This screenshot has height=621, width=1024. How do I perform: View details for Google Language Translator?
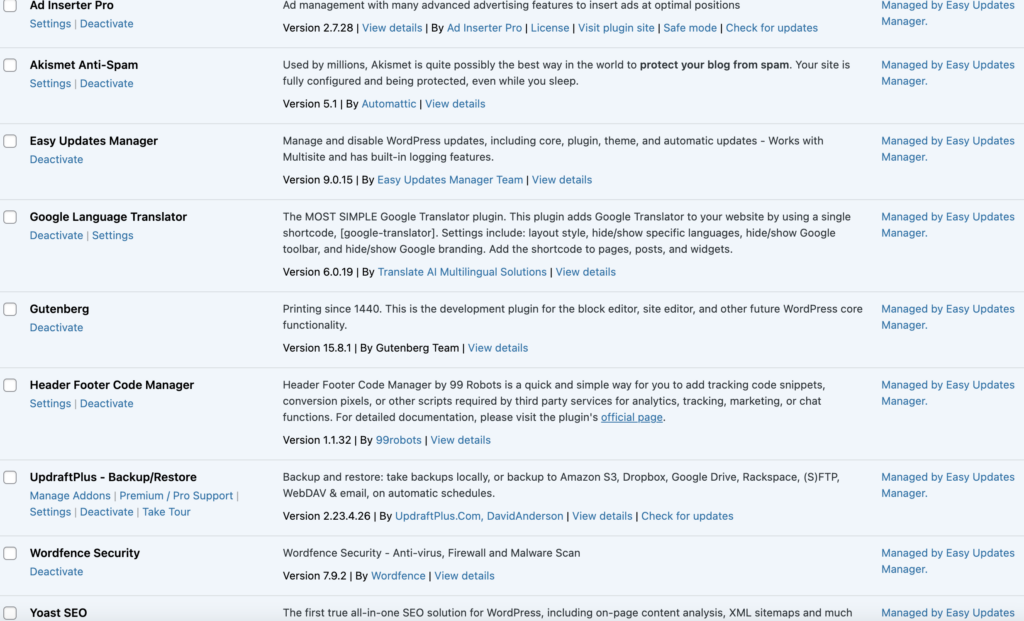[x=585, y=272]
